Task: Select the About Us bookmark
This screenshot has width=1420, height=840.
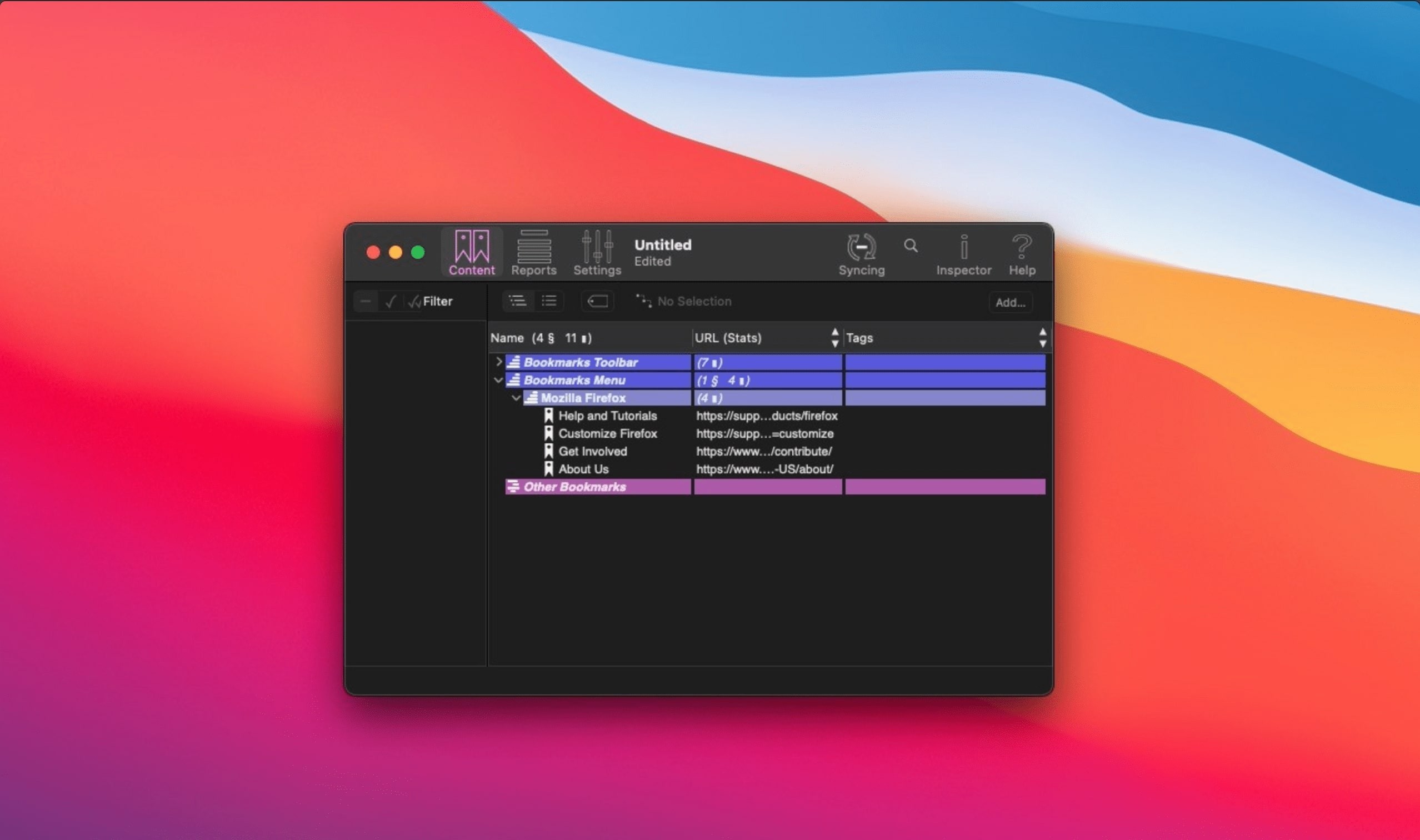Action: click(x=583, y=469)
